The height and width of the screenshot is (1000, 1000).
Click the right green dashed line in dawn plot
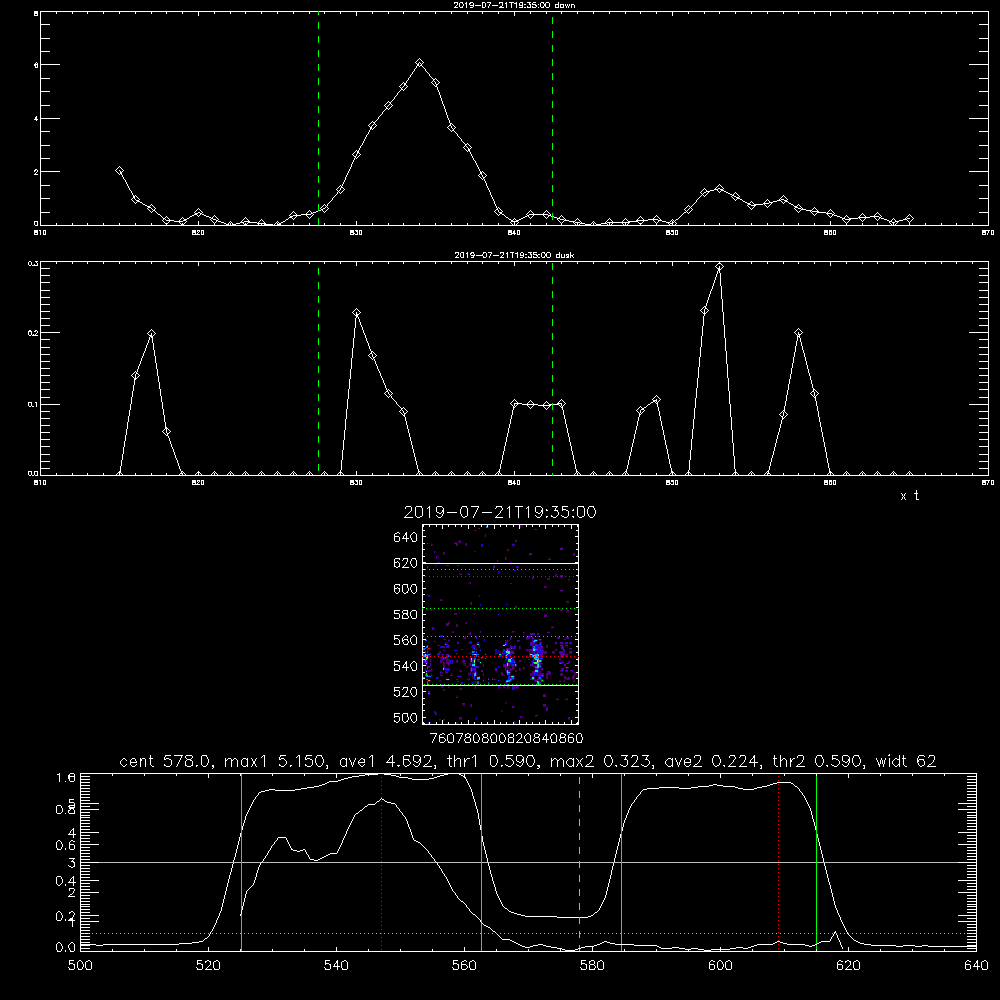(552, 118)
